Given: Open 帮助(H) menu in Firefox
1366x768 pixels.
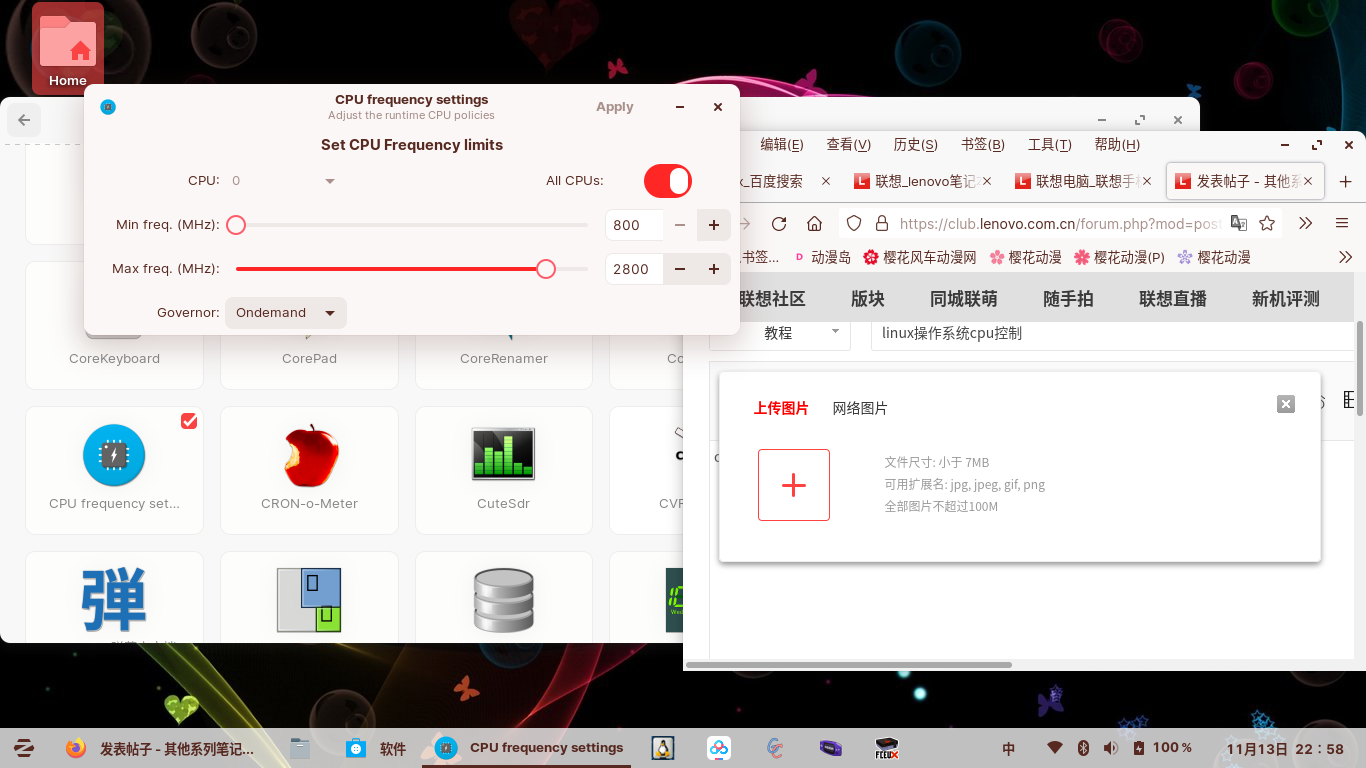Looking at the screenshot, I should (x=1117, y=144).
